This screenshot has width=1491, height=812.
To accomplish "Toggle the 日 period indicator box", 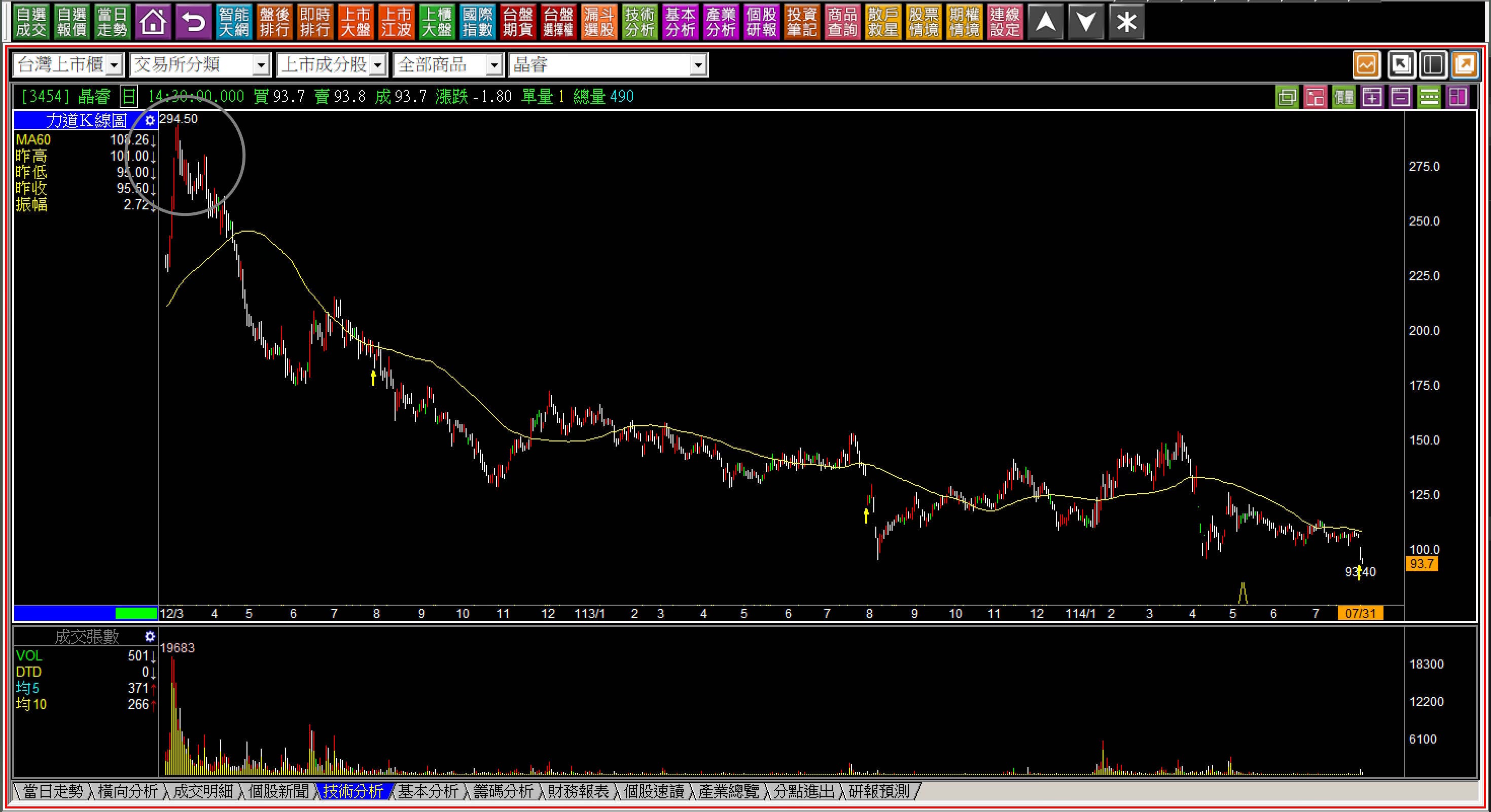I will pos(129,97).
